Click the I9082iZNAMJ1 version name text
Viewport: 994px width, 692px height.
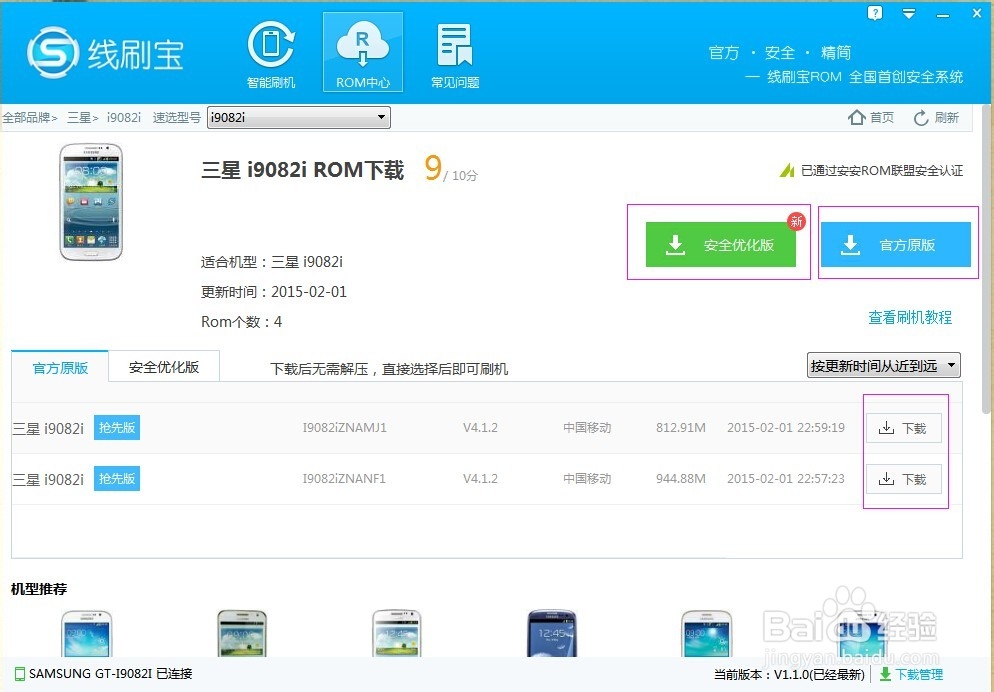pos(344,428)
